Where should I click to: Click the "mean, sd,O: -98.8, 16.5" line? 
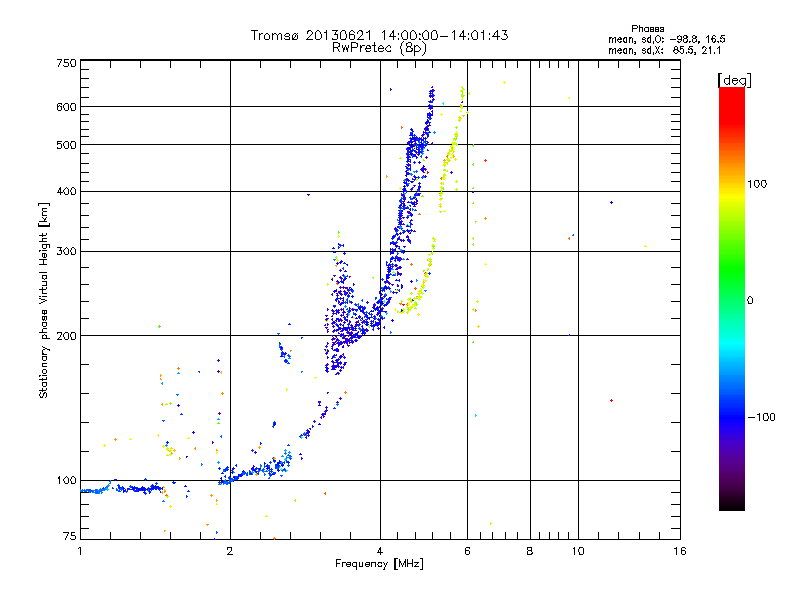pos(666,39)
